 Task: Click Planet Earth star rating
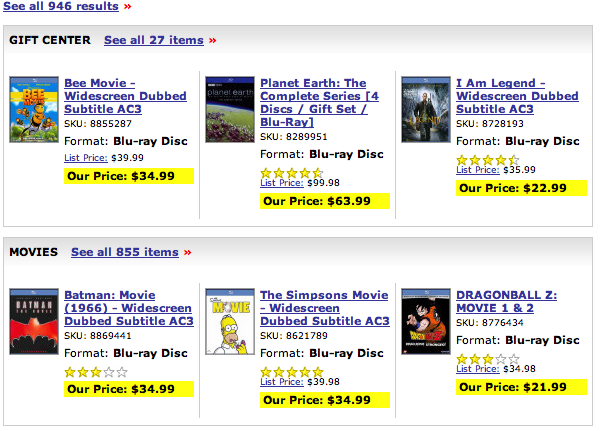coord(291,172)
